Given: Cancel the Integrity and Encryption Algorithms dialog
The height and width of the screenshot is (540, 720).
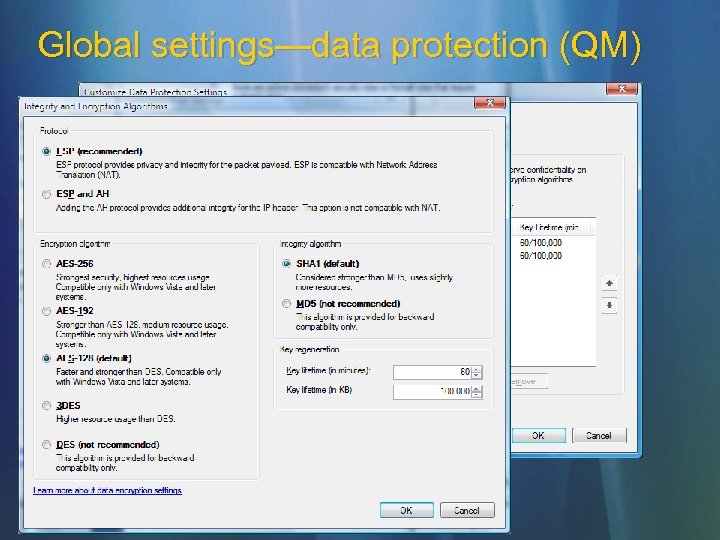Looking at the screenshot, I should [467, 510].
